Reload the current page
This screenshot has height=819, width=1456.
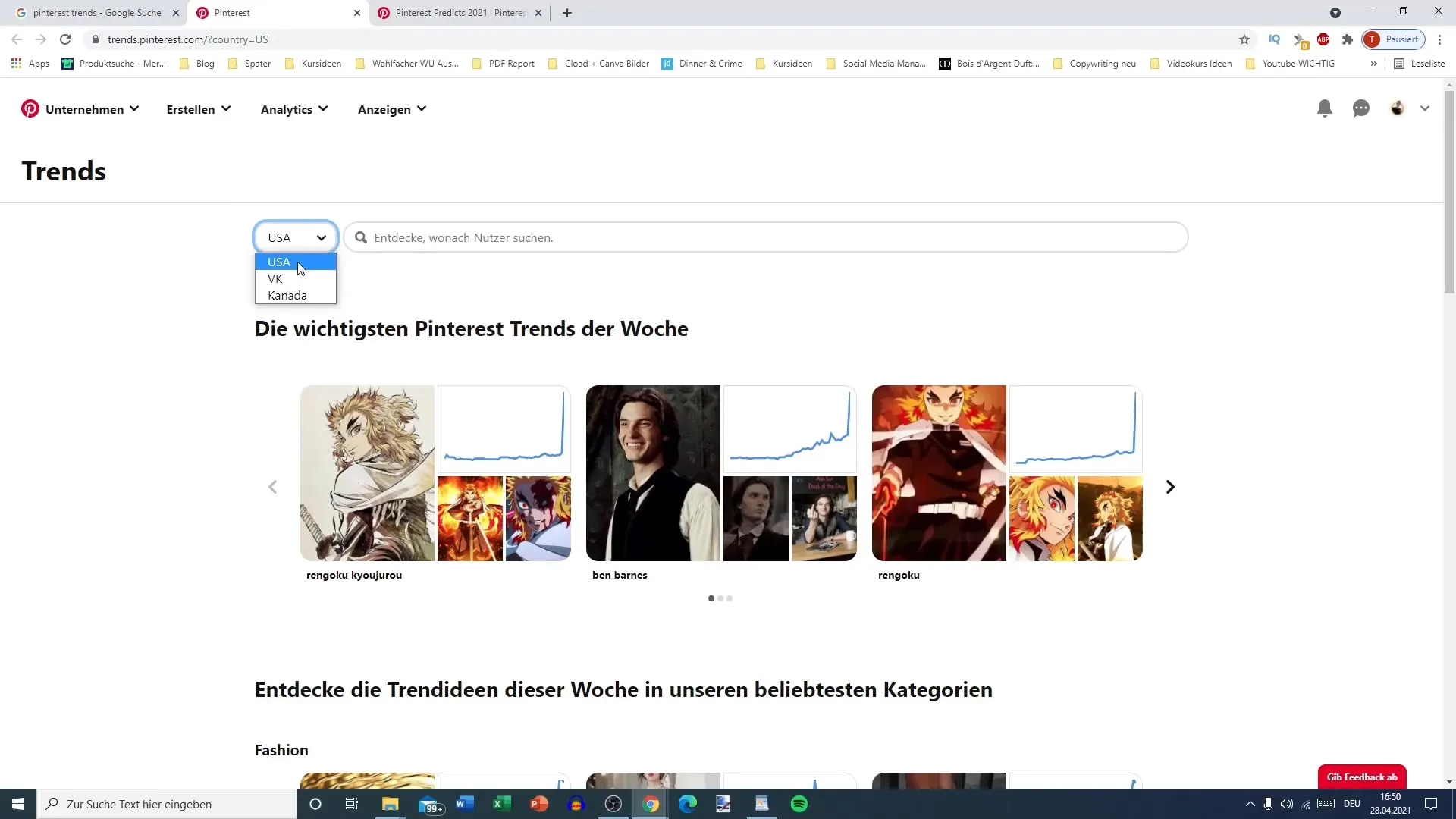click(65, 39)
